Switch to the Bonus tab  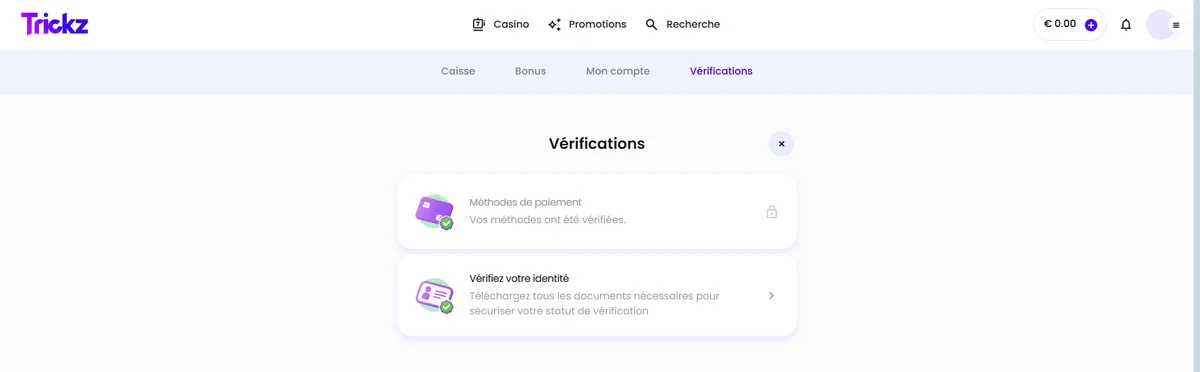[x=530, y=71]
